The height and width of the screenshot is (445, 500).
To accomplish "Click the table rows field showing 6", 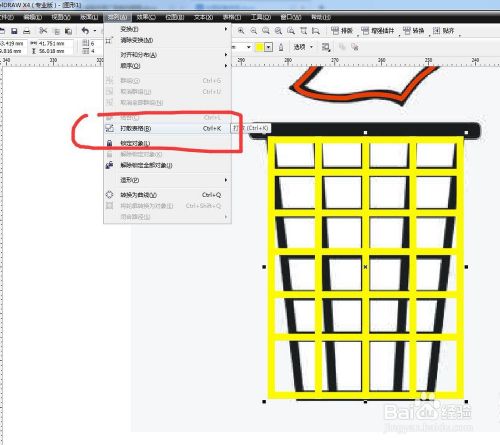I will (x=96, y=43).
